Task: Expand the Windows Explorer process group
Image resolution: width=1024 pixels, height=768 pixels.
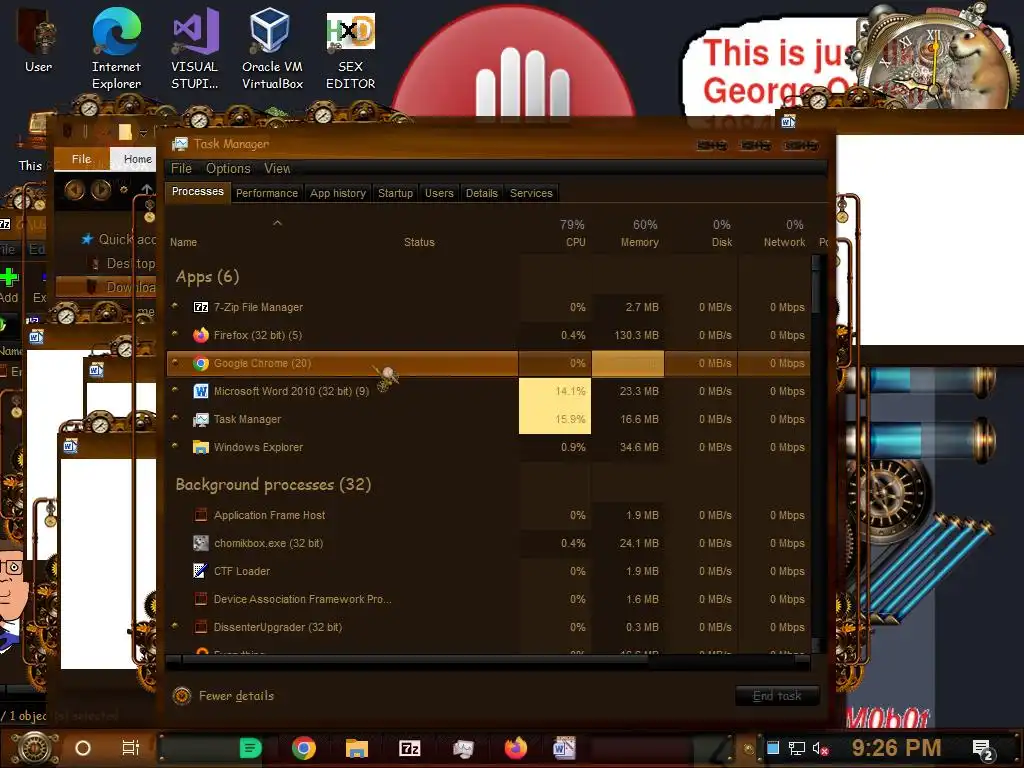Action: tap(175, 446)
